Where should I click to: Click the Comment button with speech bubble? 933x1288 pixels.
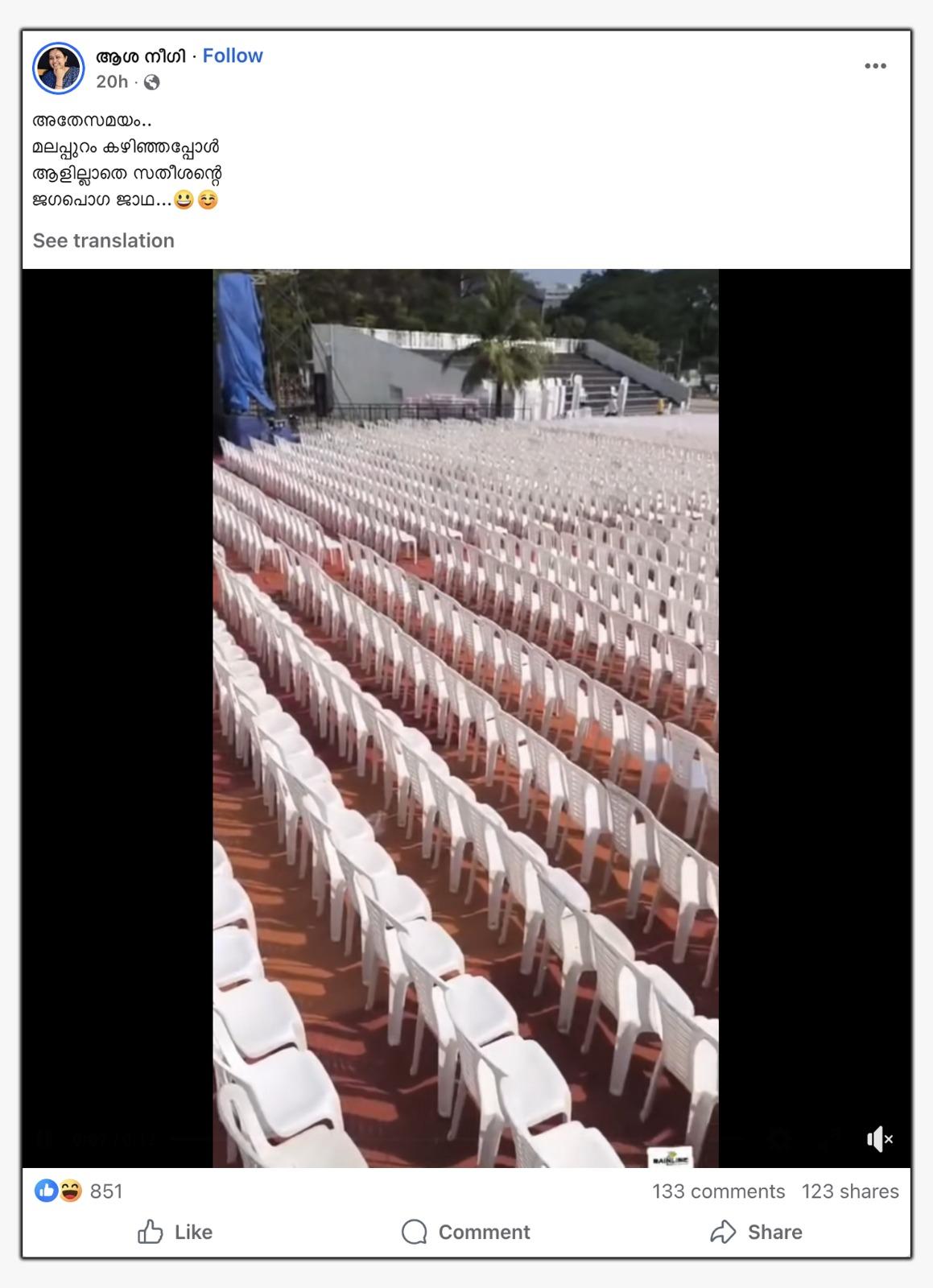point(465,1232)
